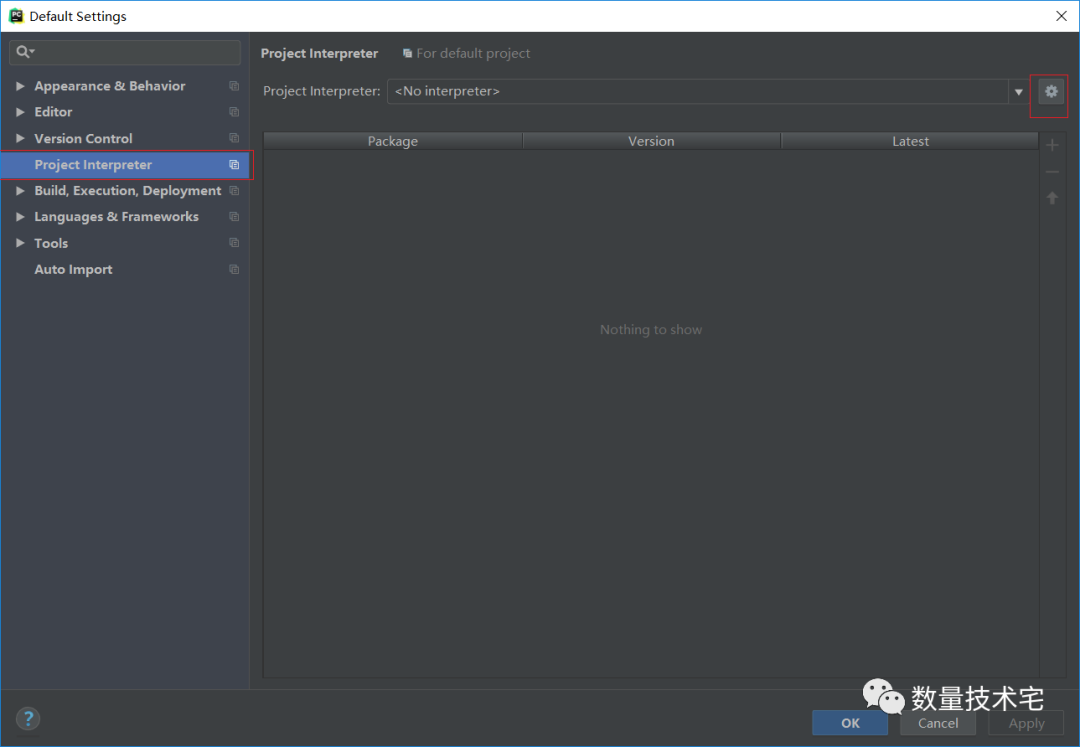The width and height of the screenshot is (1080, 747).
Task: Click the upgrade package arrow icon
Action: point(1052,198)
